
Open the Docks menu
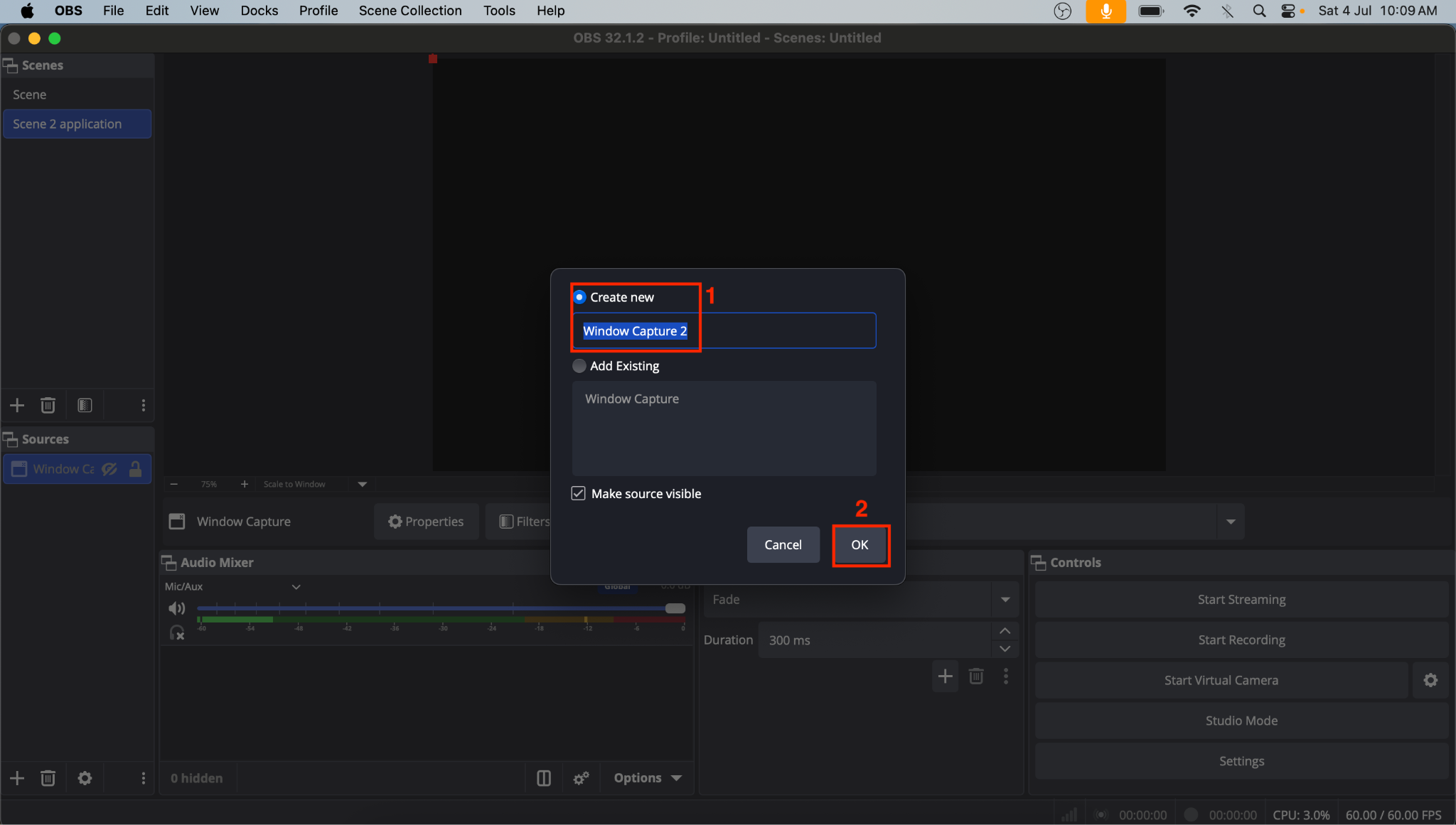(259, 11)
